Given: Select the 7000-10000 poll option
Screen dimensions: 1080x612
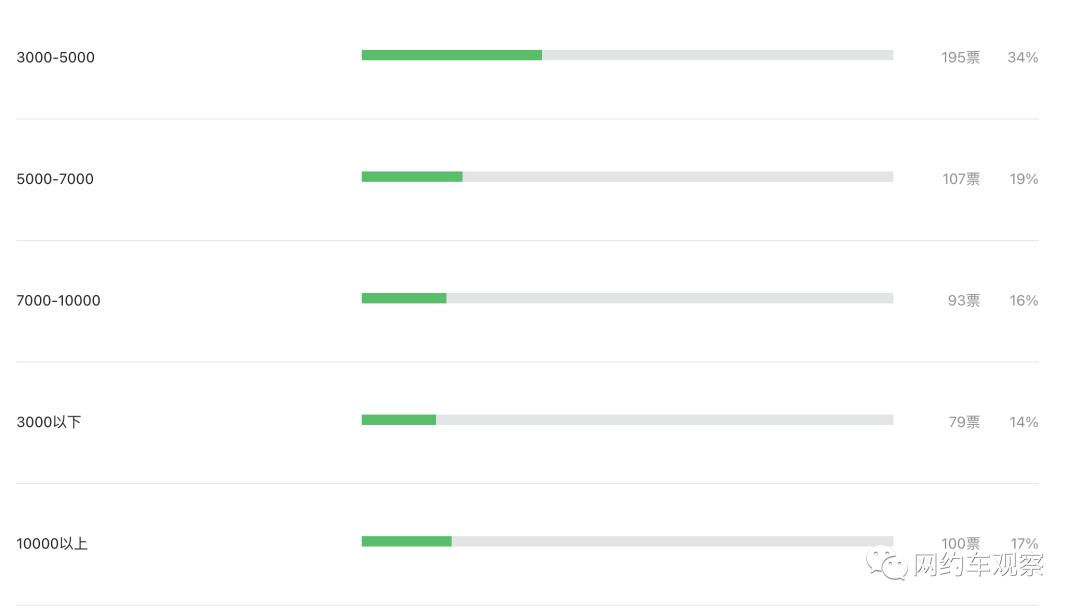Looking at the screenshot, I should (x=59, y=301).
